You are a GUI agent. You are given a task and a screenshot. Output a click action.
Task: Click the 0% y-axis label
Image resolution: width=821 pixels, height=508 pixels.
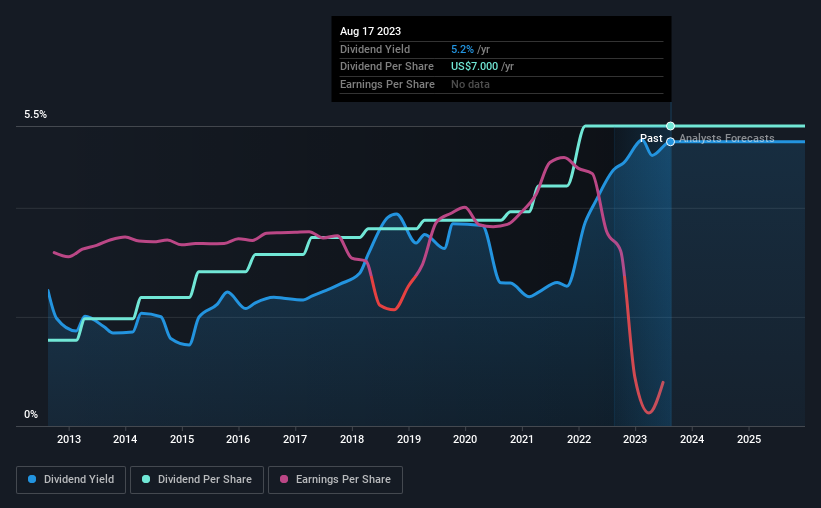click(31, 414)
